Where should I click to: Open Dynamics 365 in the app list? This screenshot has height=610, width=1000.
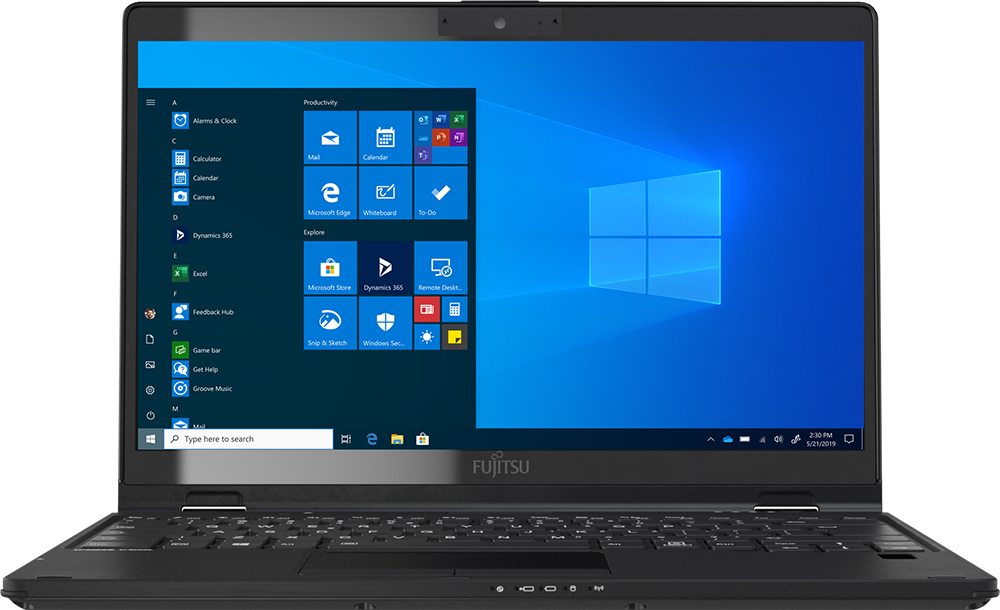tap(202, 235)
